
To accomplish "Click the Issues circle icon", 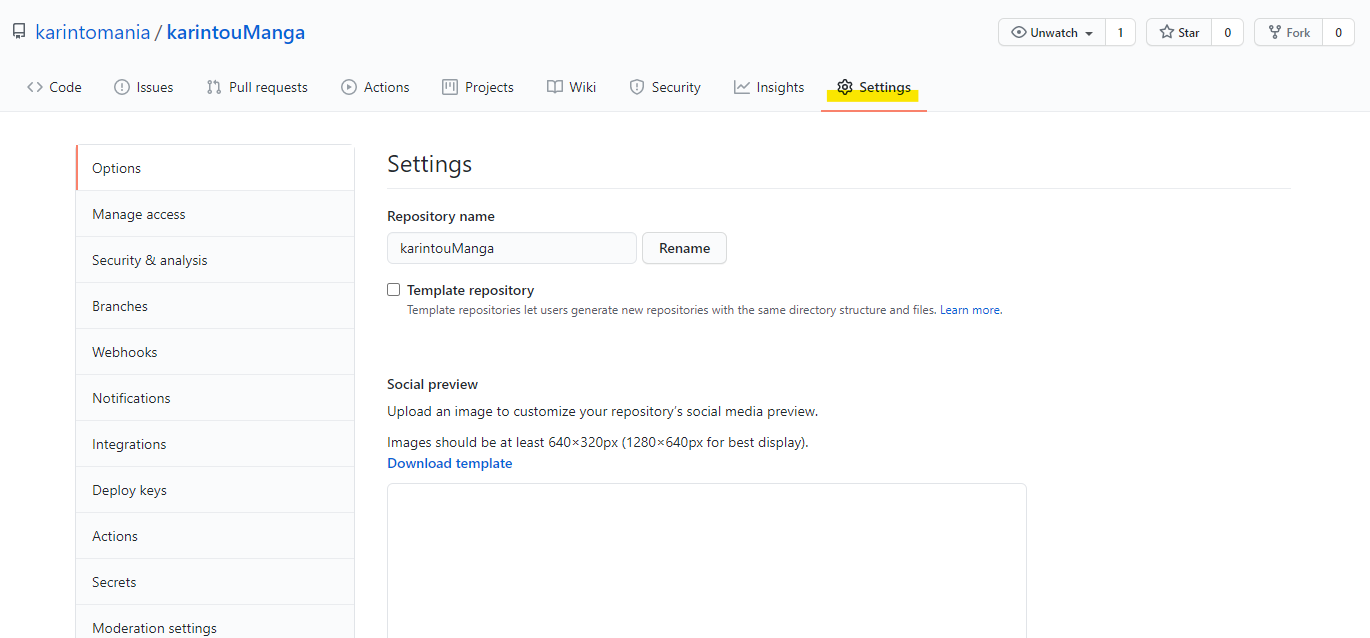I will click(x=122, y=87).
